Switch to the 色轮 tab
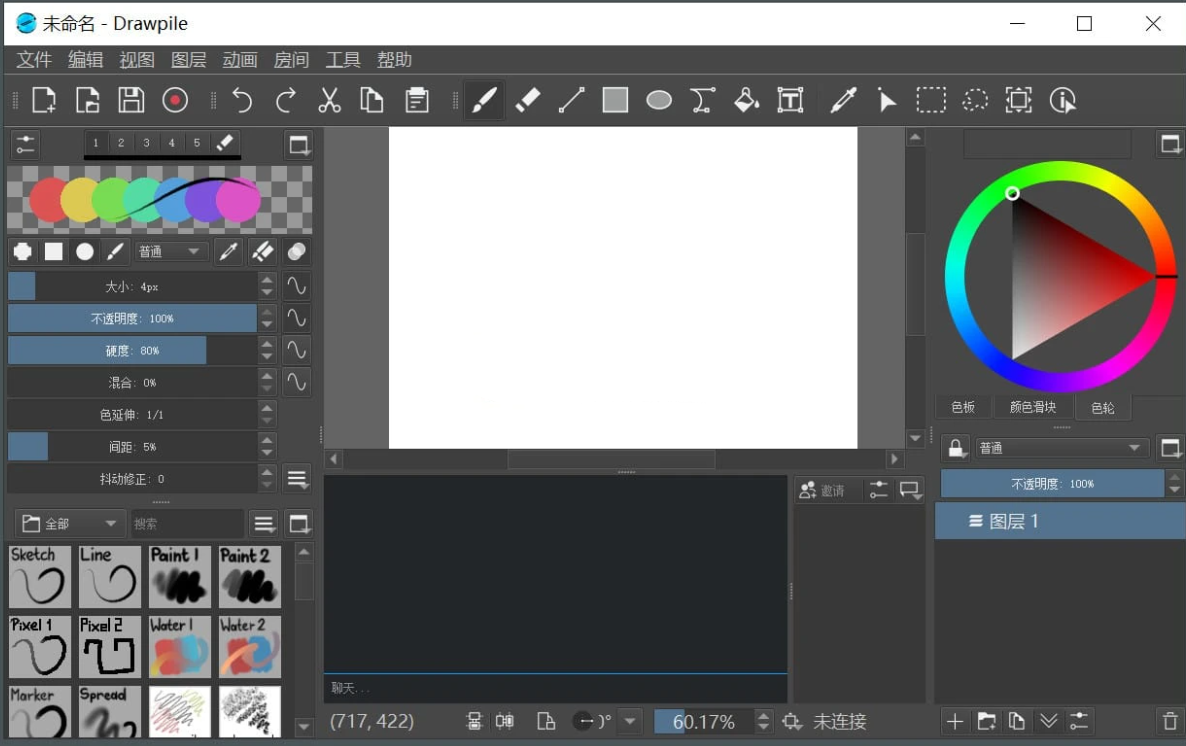The width and height of the screenshot is (1186, 746). point(1102,407)
